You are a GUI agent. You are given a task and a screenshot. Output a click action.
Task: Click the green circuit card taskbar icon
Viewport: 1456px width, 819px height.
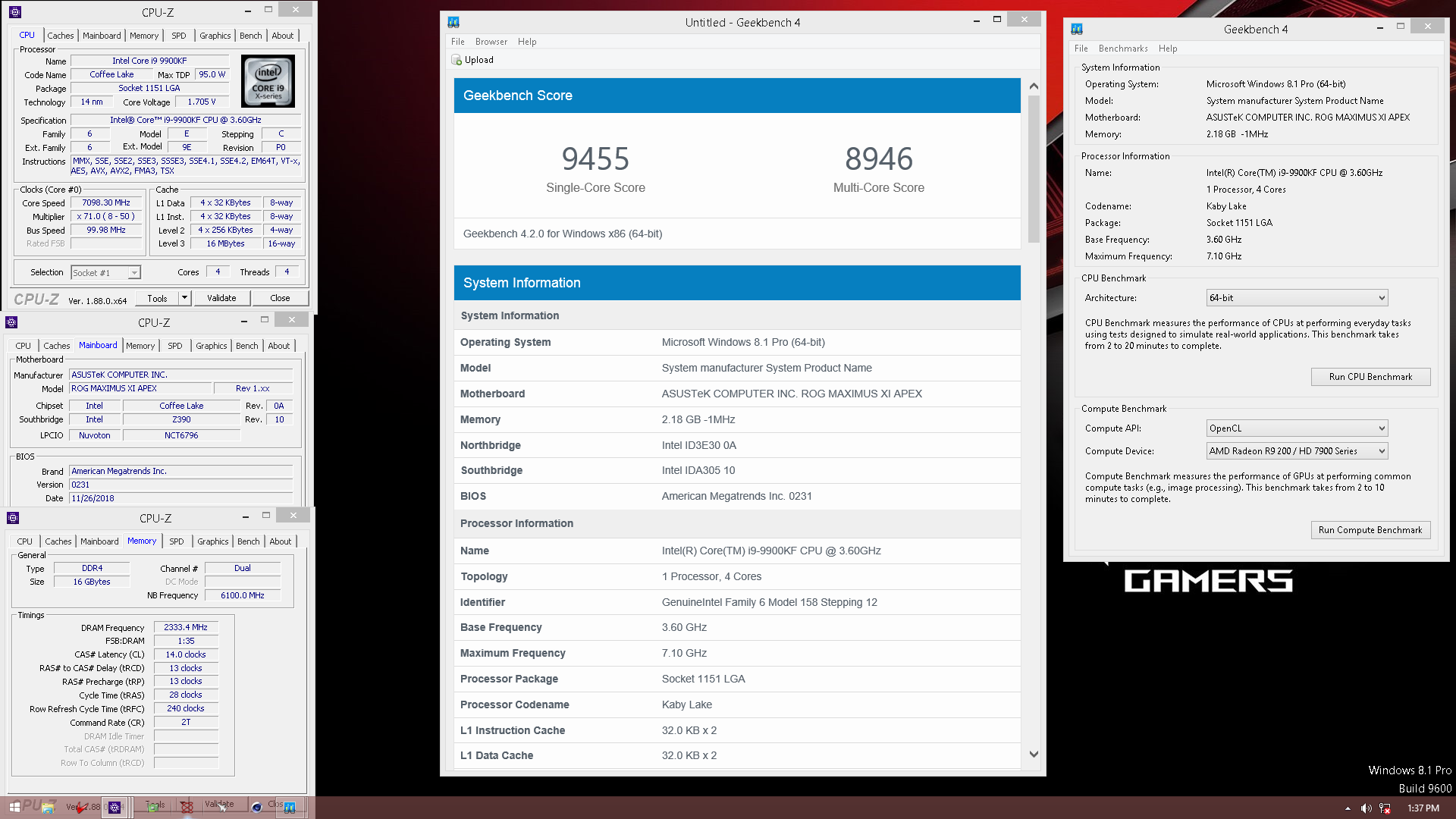point(152,808)
